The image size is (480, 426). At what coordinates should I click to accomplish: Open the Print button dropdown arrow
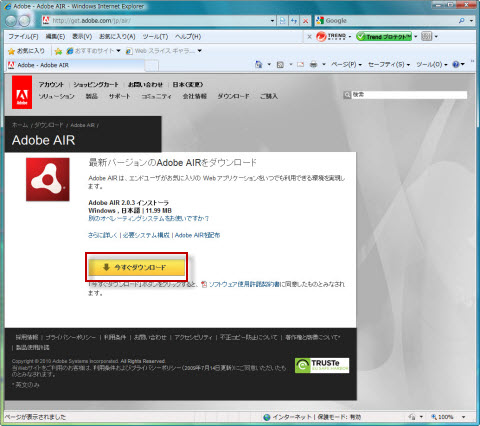(324, 65)
